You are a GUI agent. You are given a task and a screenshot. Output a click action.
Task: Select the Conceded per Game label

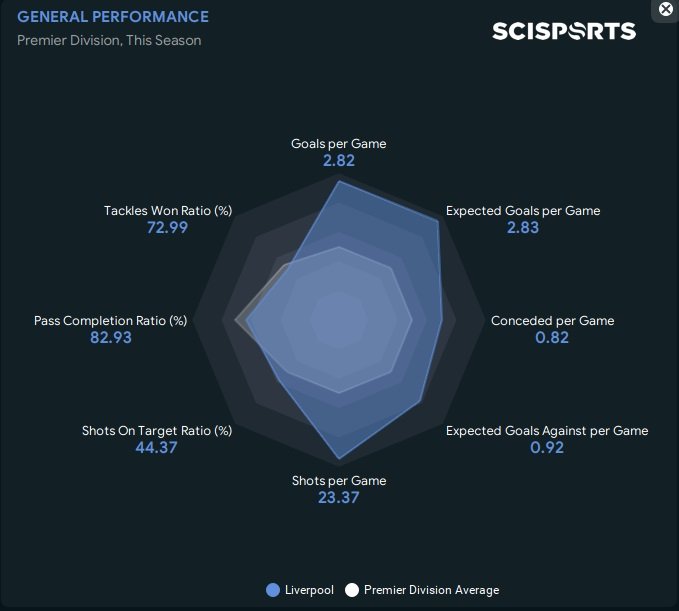coord(552,321)
